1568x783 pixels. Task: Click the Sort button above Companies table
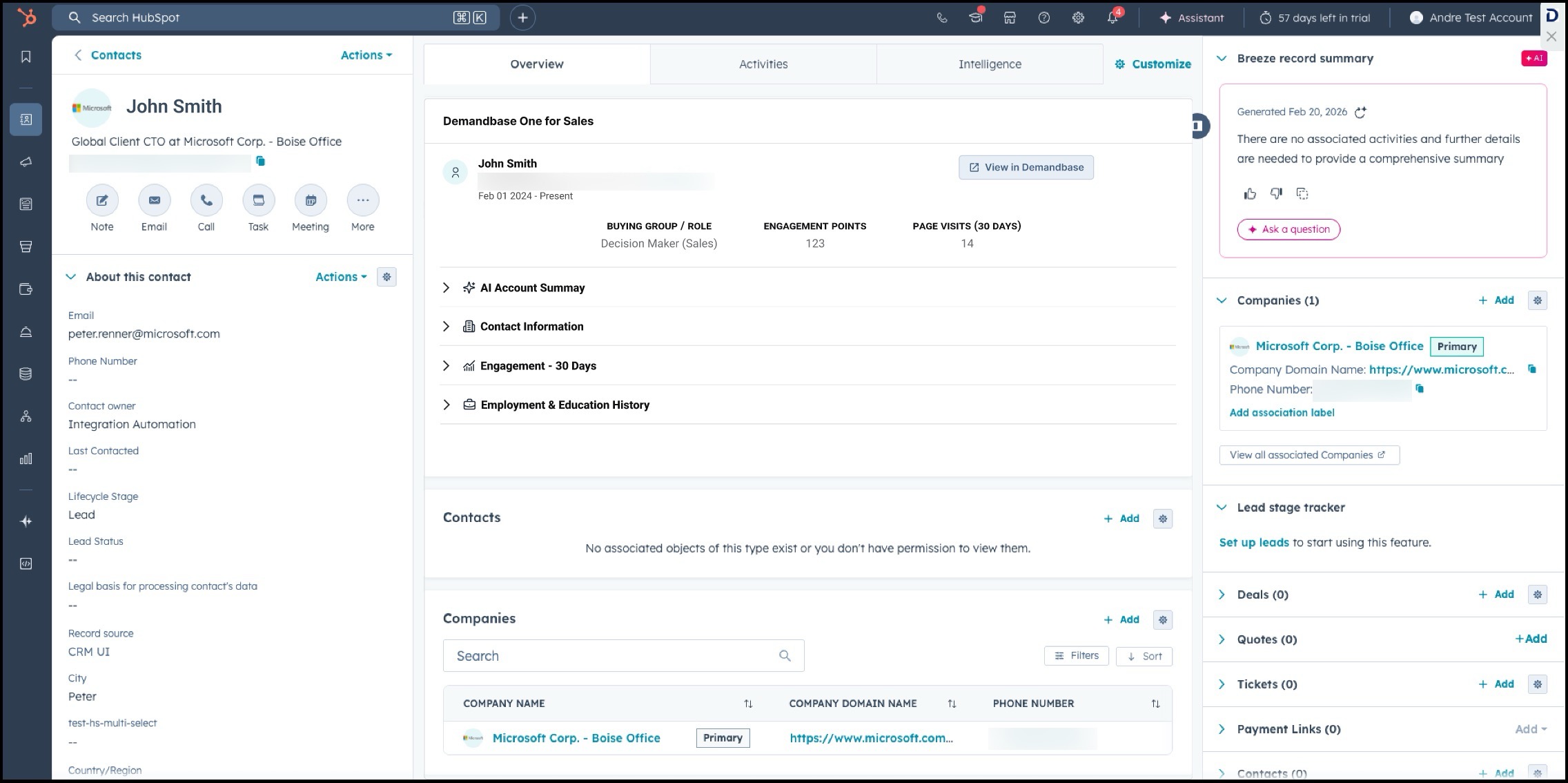pyautogui.click(x=1144, y=656)
